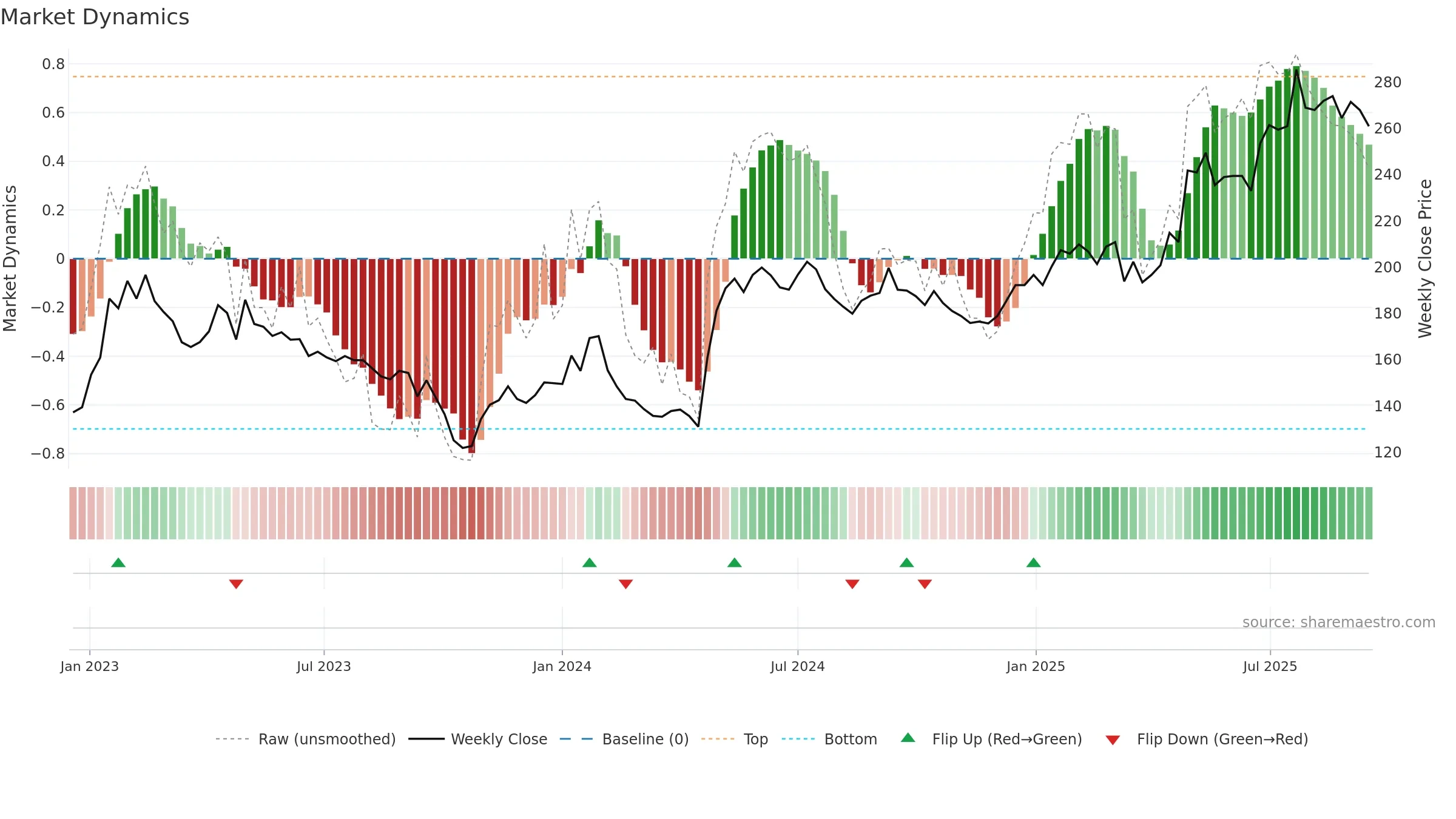Click the Jul 2023 x-axis label

tap(324, 666)
